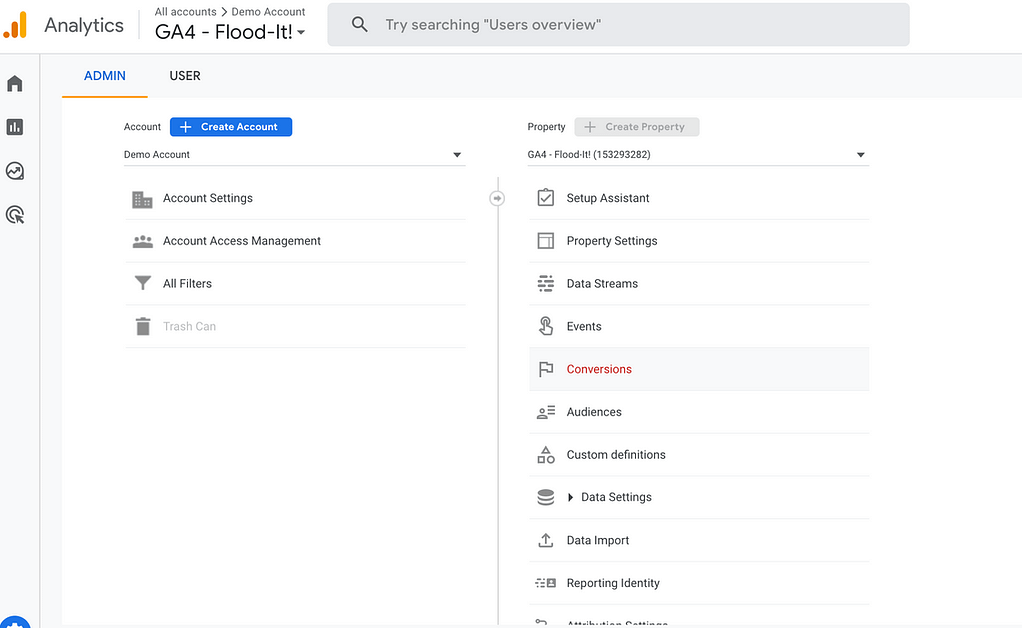The height and width of the screenshot is (628, 1022).
Task: Open Property Settings
Action: pos(699,241)
